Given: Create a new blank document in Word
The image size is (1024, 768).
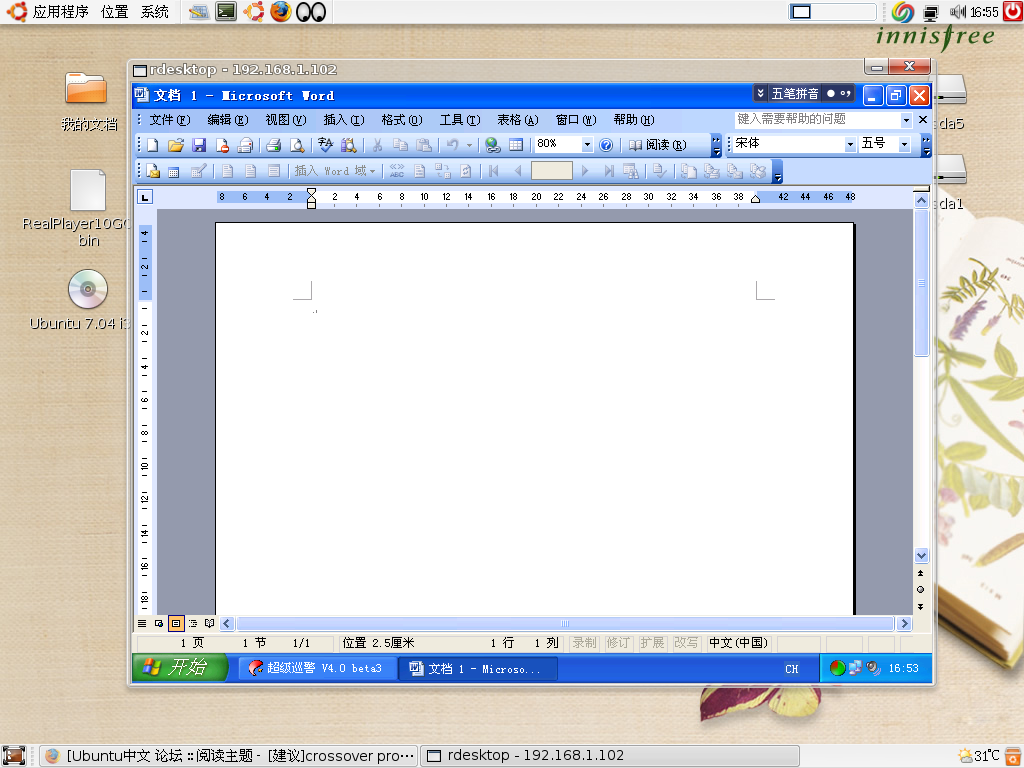Looking at the screenshot, I should 153,145.
